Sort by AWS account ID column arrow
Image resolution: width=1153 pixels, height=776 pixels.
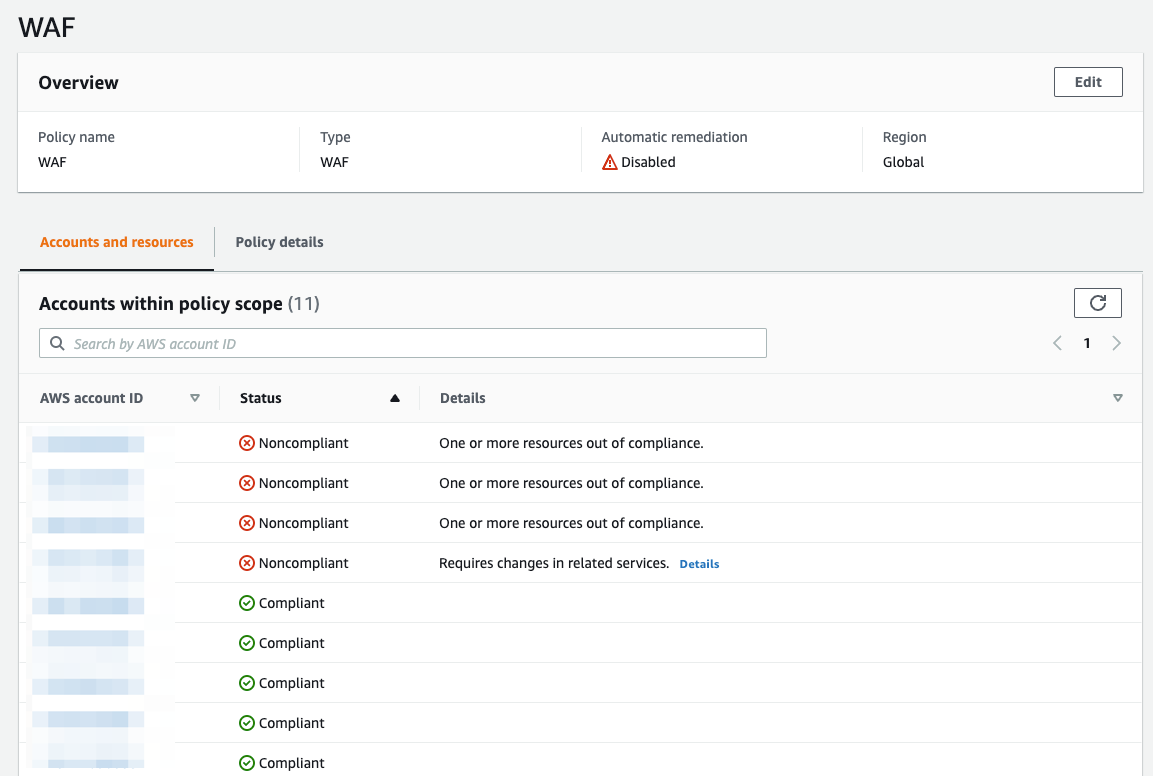point(195,398)
